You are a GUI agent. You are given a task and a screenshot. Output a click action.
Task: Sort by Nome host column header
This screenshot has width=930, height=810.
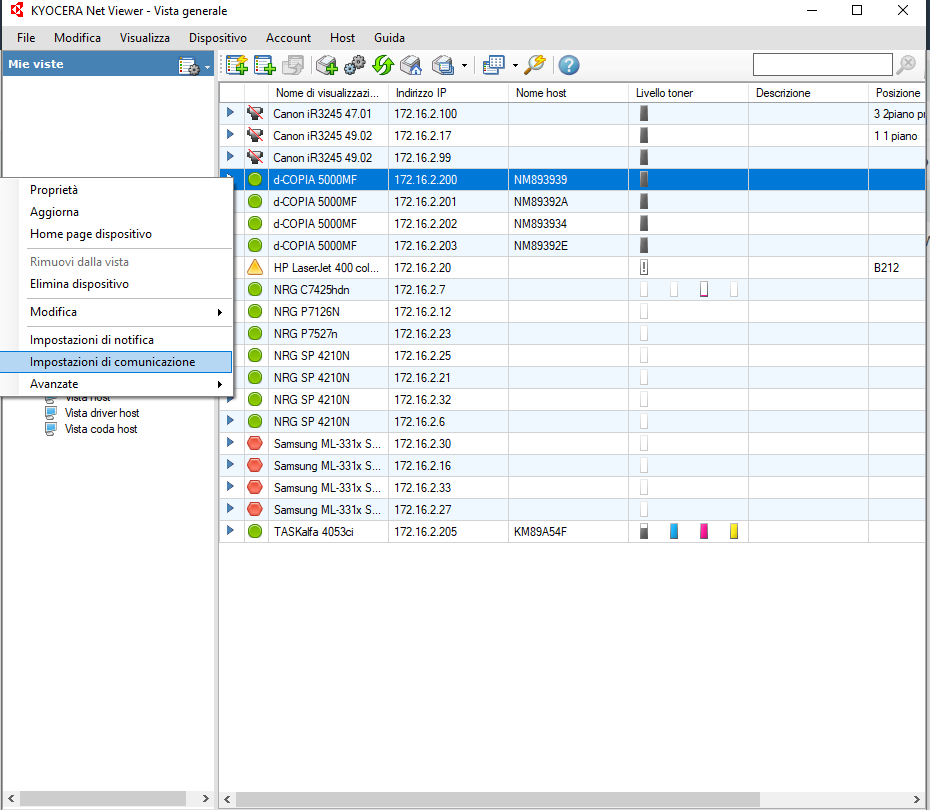click(568, 93)
